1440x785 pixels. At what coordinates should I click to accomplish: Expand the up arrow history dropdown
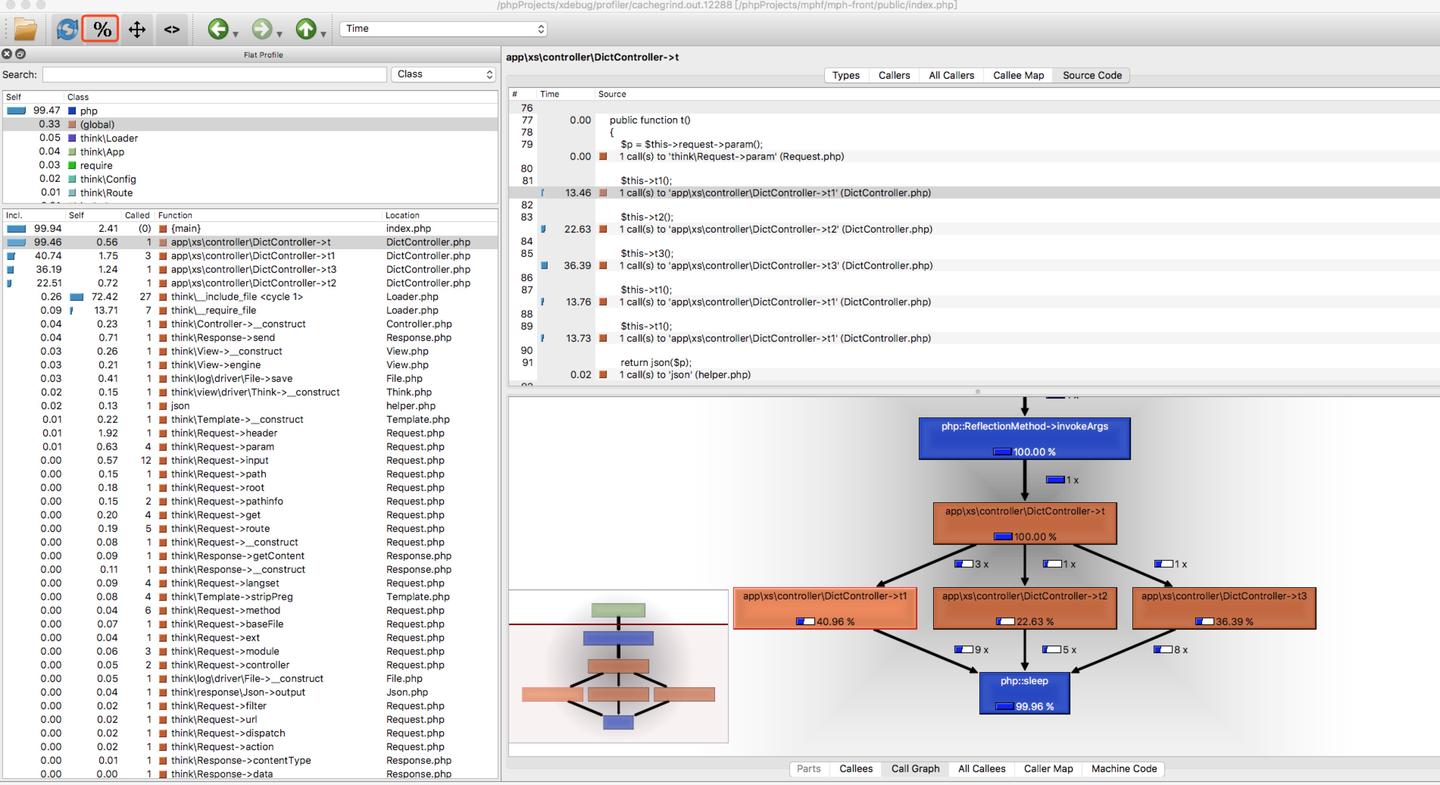pyautogui.click(x=323, y=33)
